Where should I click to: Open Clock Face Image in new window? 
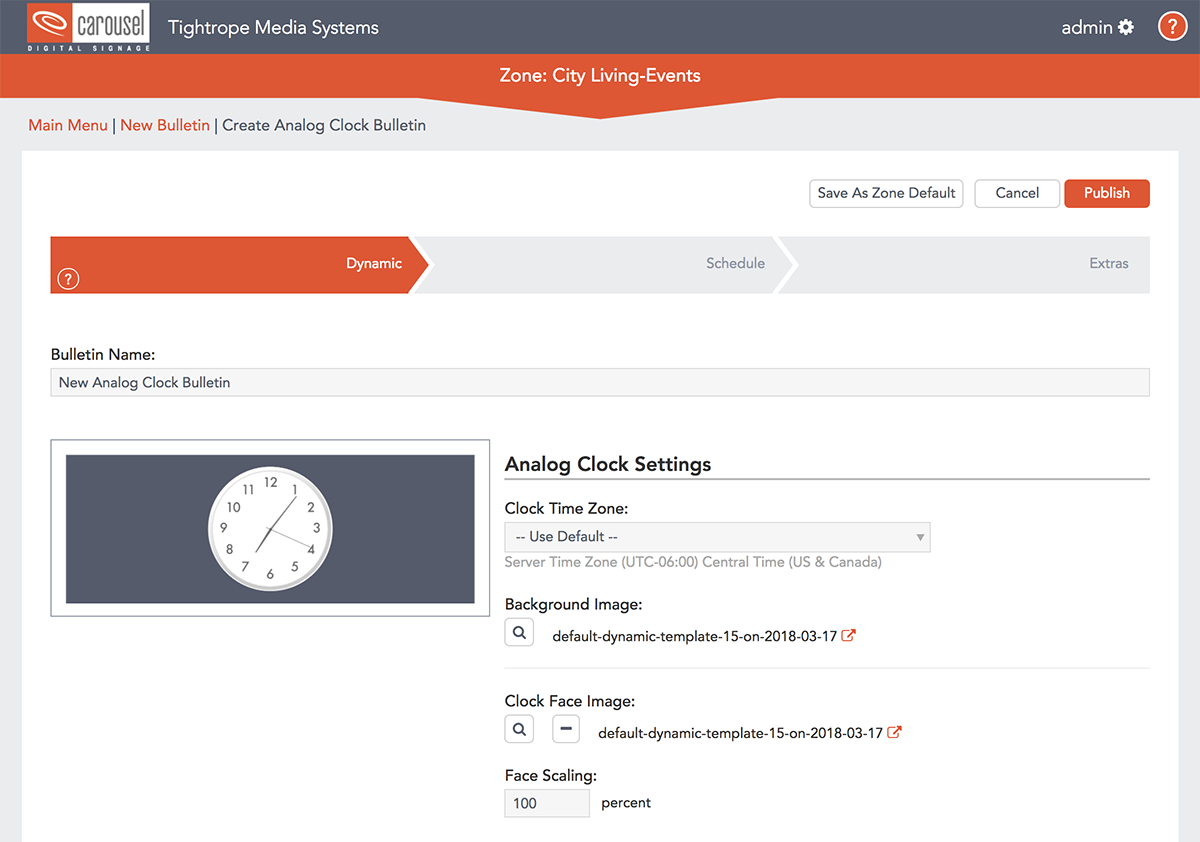pos(896,732)
